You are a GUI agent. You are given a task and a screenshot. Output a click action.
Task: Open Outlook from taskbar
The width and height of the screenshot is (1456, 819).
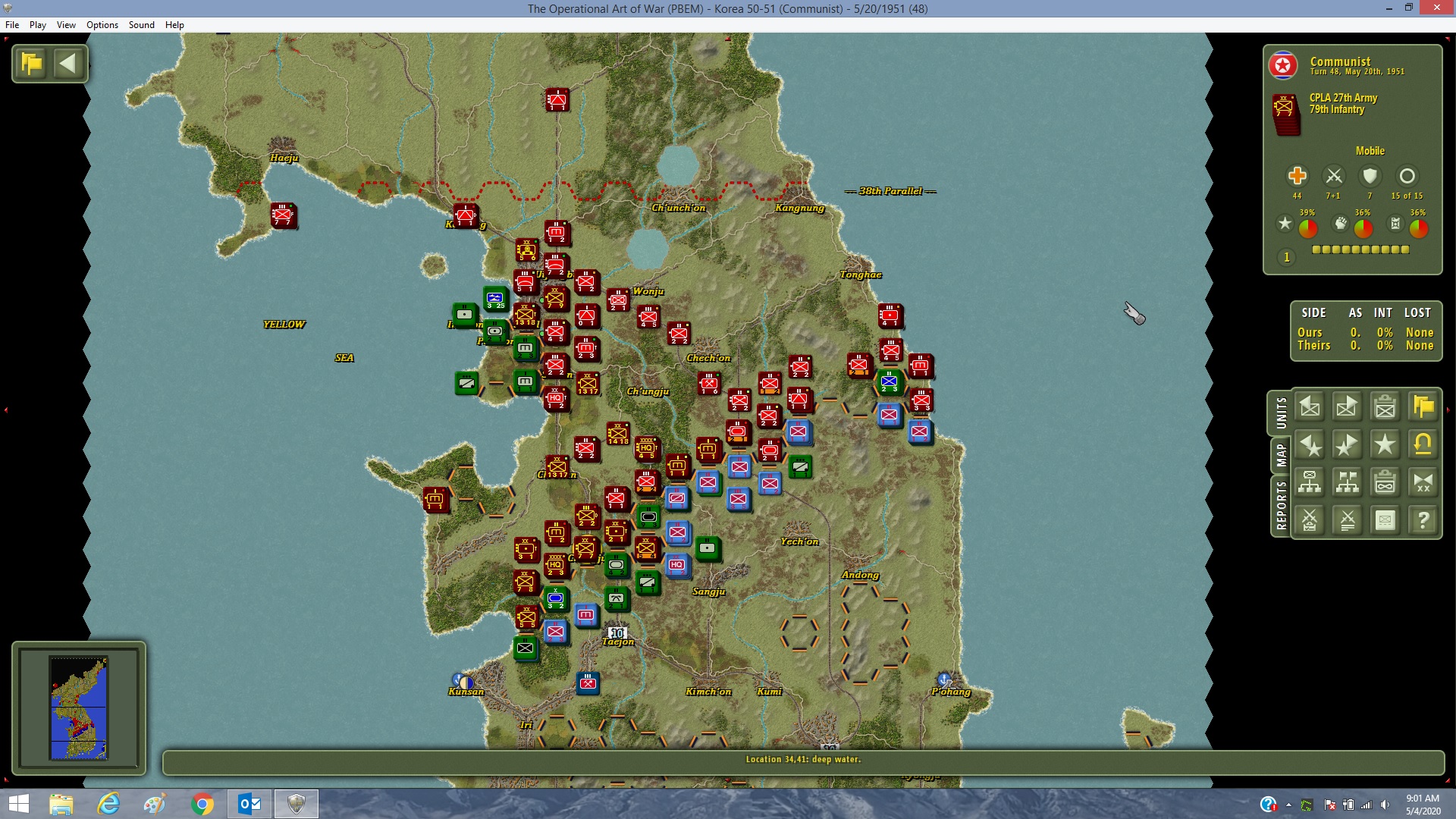pyautogui.click(x=249, y=804)
